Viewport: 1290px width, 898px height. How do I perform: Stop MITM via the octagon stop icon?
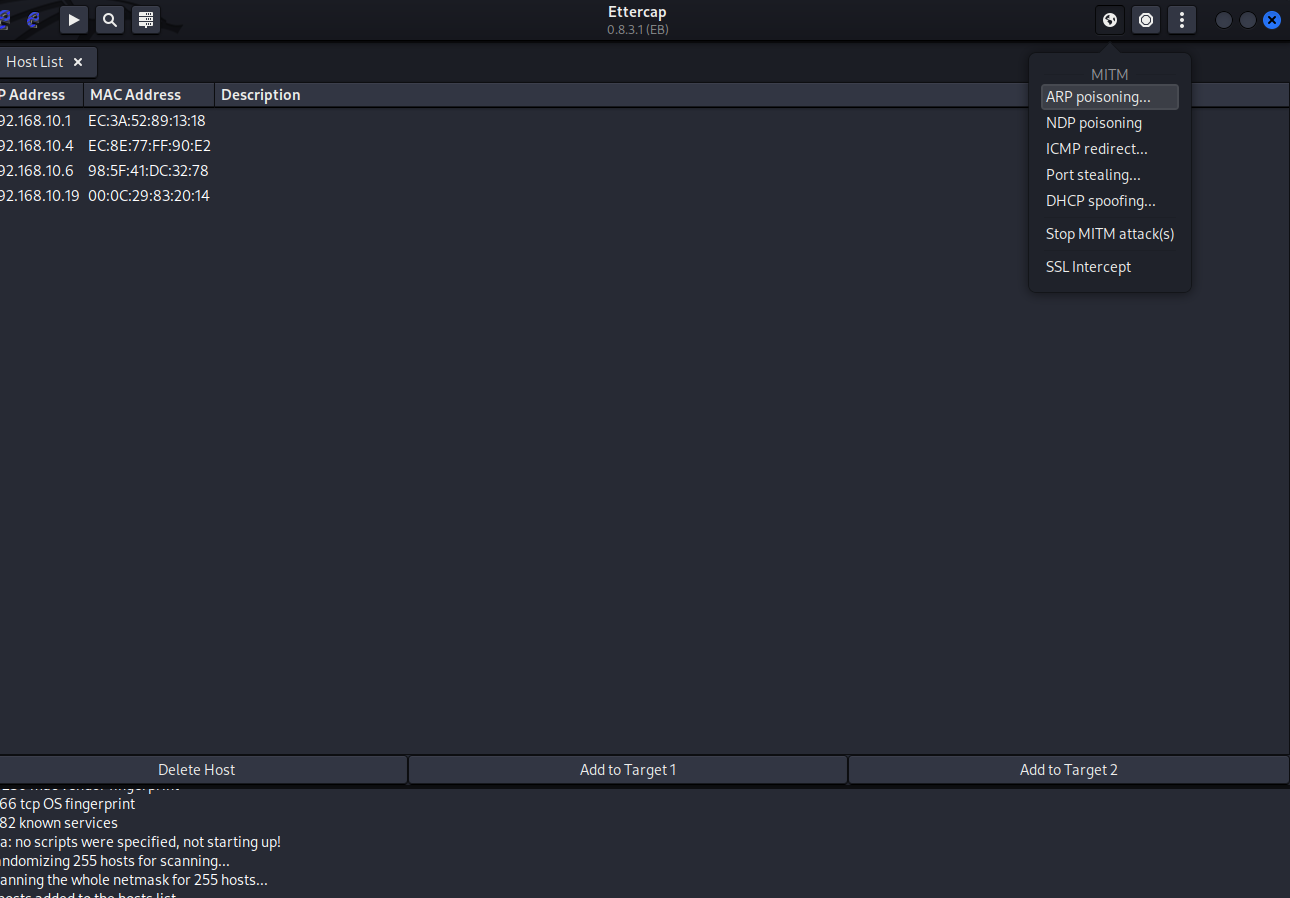1146,19
